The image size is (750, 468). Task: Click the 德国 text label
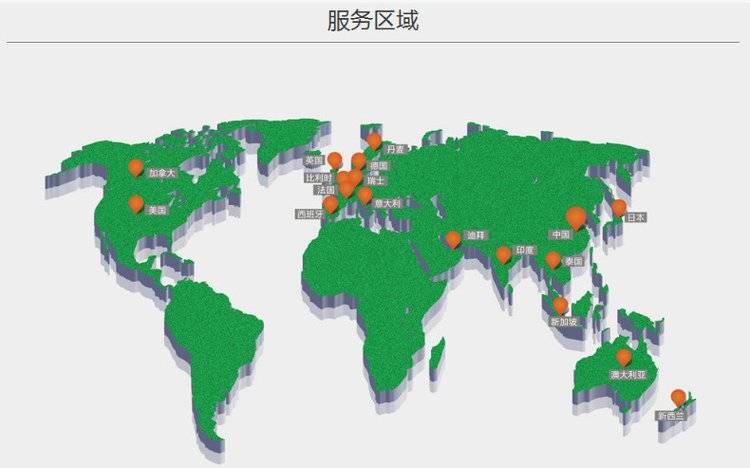pos(379,166)
